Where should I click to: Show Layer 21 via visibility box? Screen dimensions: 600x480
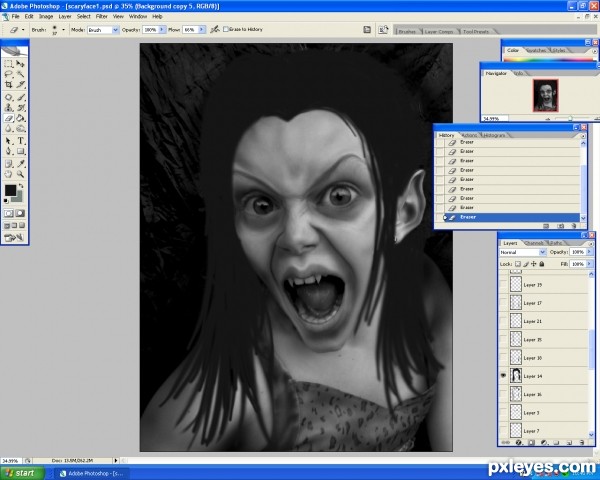503,321
